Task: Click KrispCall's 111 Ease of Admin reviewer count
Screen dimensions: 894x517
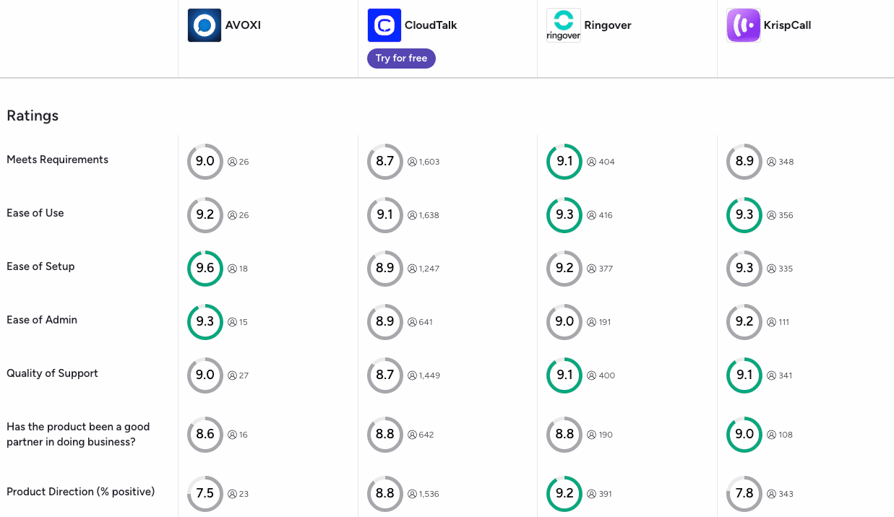Action: point(778,322)
